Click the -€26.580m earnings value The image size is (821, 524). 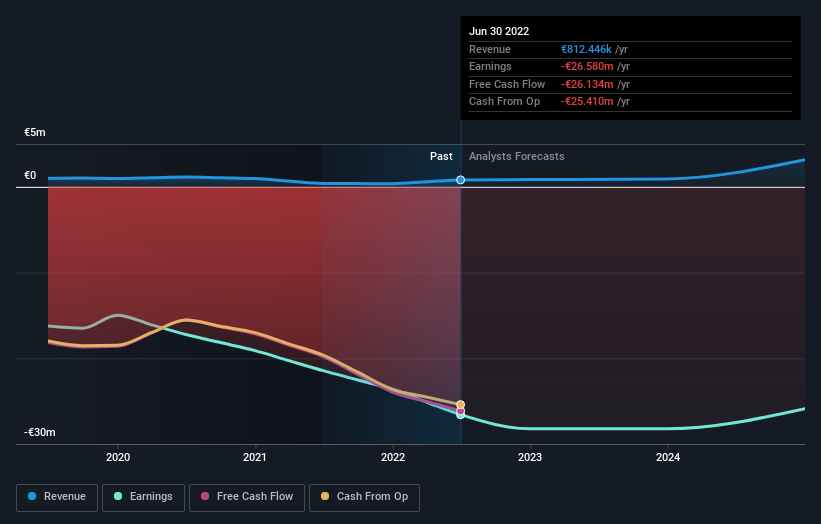pyautogui.click(x=587, y=66)
